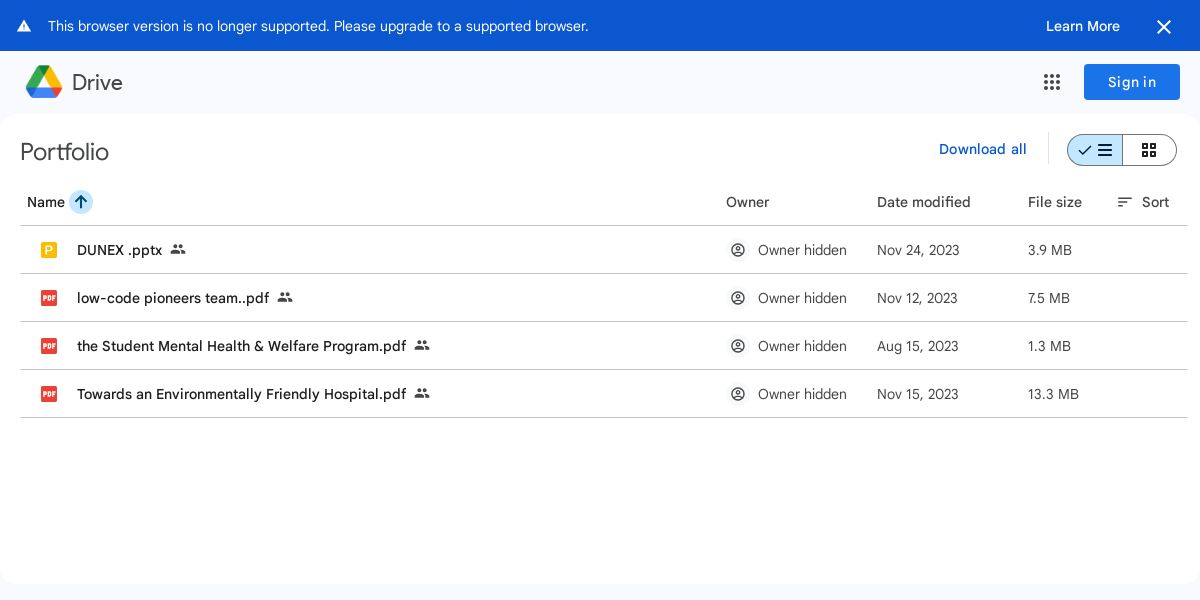
Task: Follow the Learn More banner link
Action: (1082, 26)
